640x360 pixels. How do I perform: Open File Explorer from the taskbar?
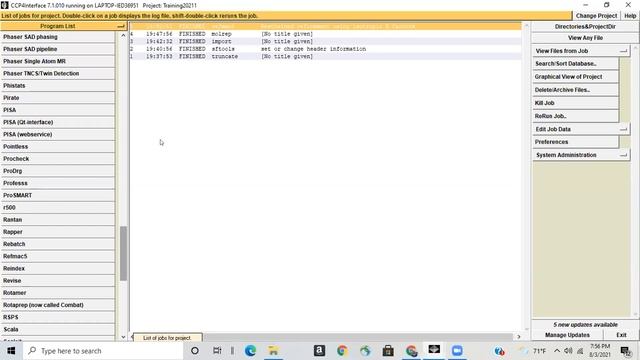click(x=273, y=351)
